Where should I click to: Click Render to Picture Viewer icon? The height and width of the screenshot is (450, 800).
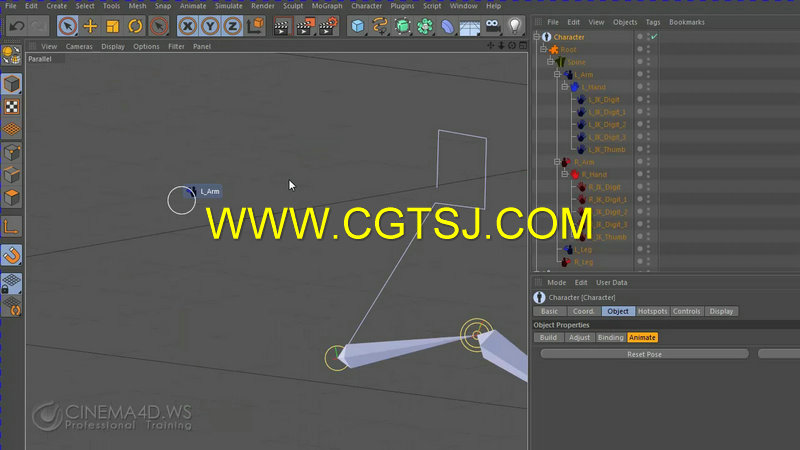point(305,26)
